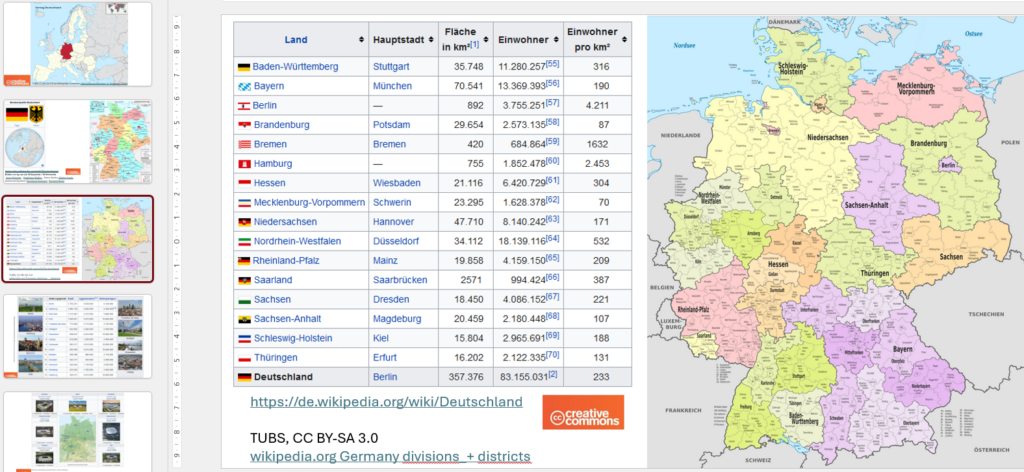Click the Thüringen flag icon

243,358
